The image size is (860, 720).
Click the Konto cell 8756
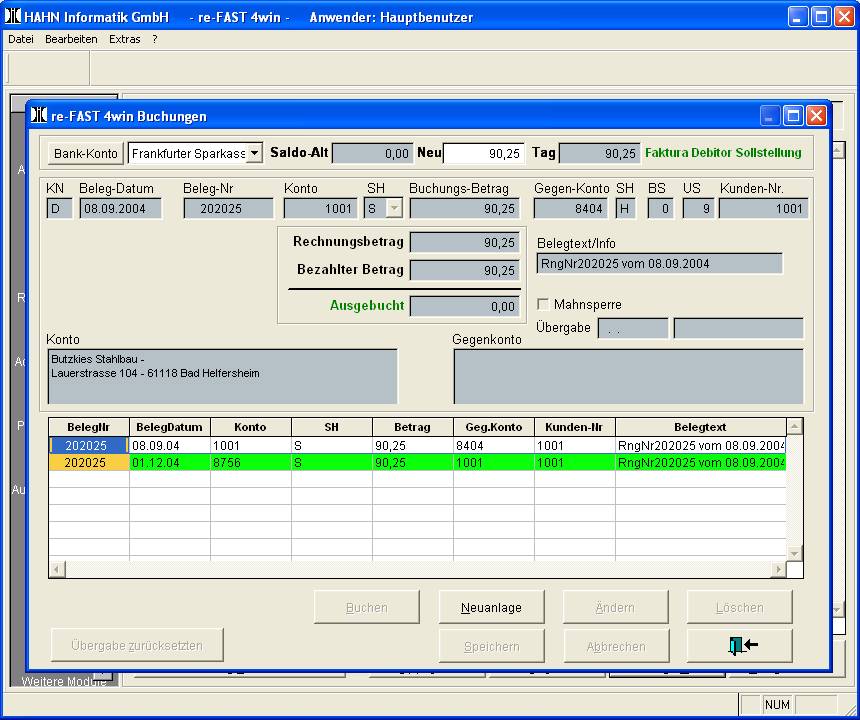251,462
